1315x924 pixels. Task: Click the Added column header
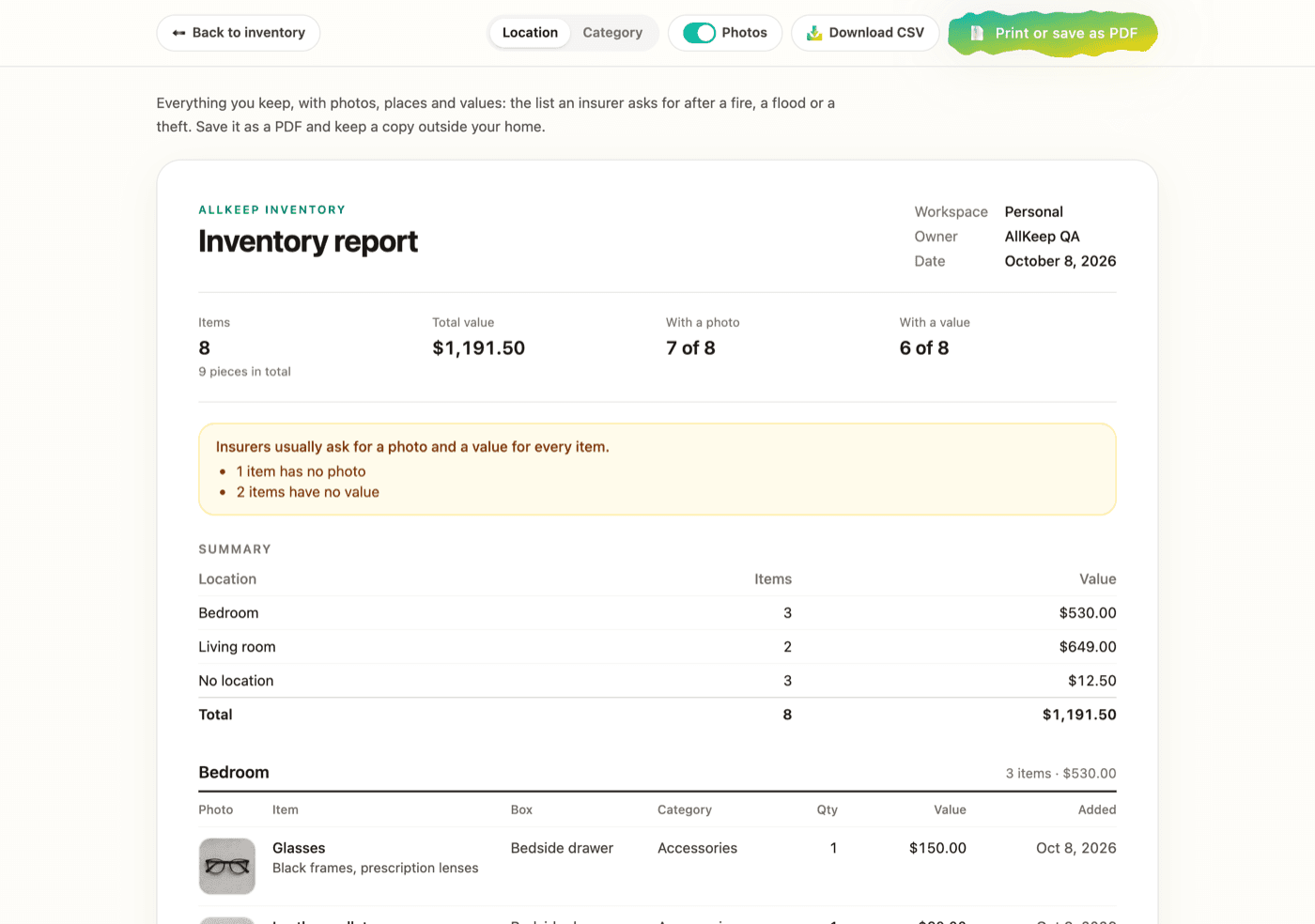tap(1097, 809)
